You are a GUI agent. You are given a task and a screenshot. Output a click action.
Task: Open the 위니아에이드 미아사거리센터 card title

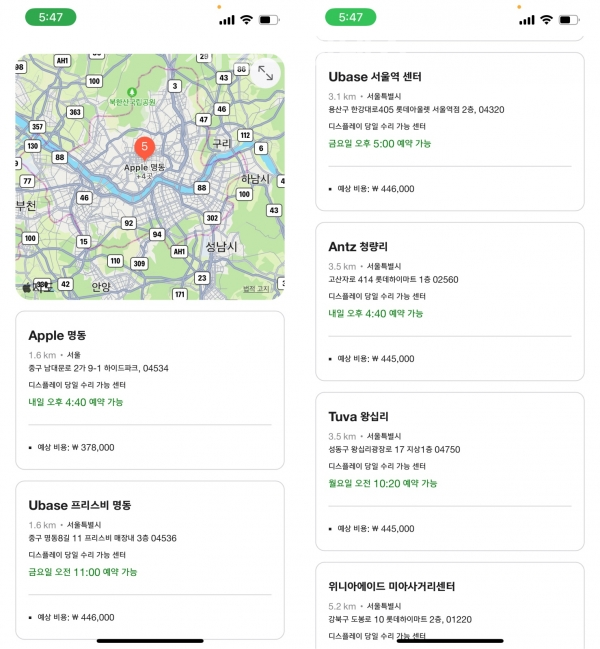click(391, 587)
